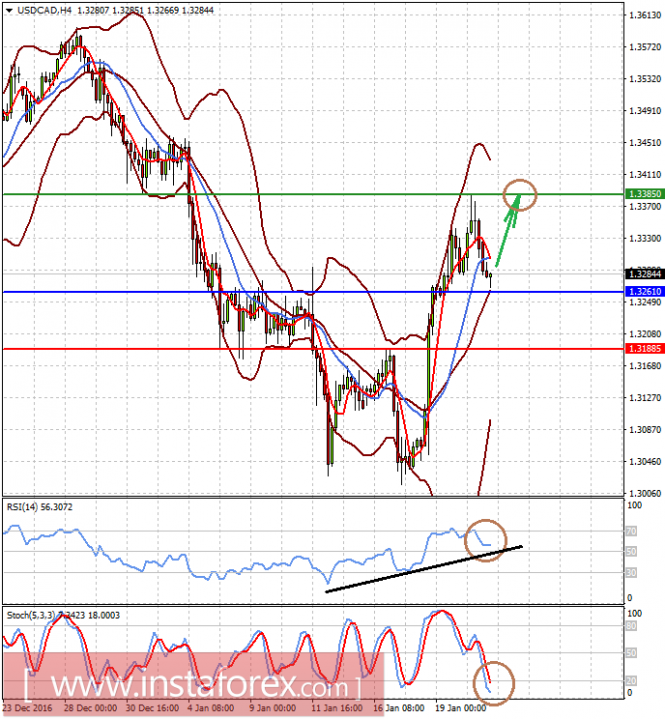Click the brown target circle near green line
The width and height of the screenshot is (665, 719).
[x=520, y=193]
